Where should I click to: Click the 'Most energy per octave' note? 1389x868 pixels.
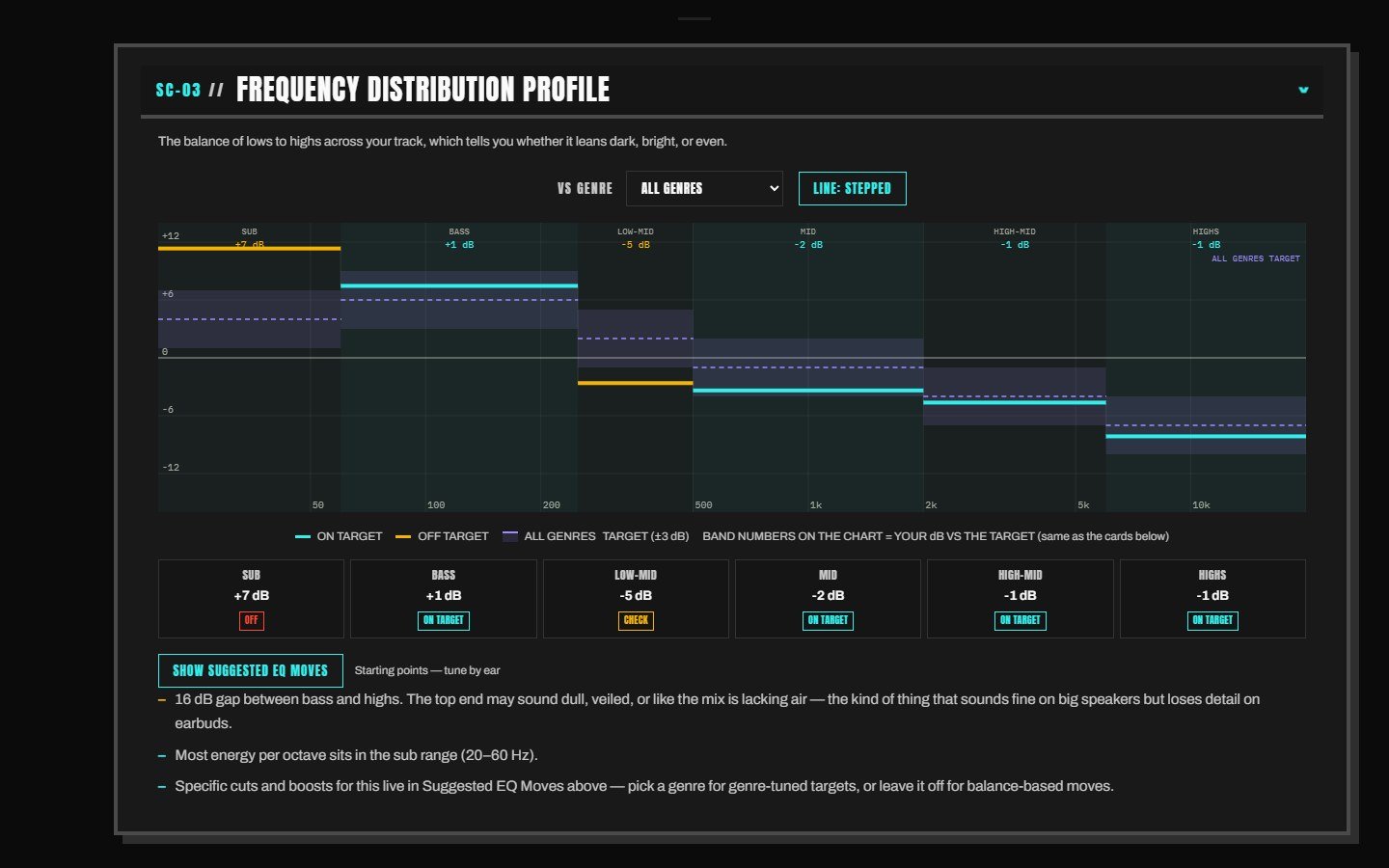356,755
